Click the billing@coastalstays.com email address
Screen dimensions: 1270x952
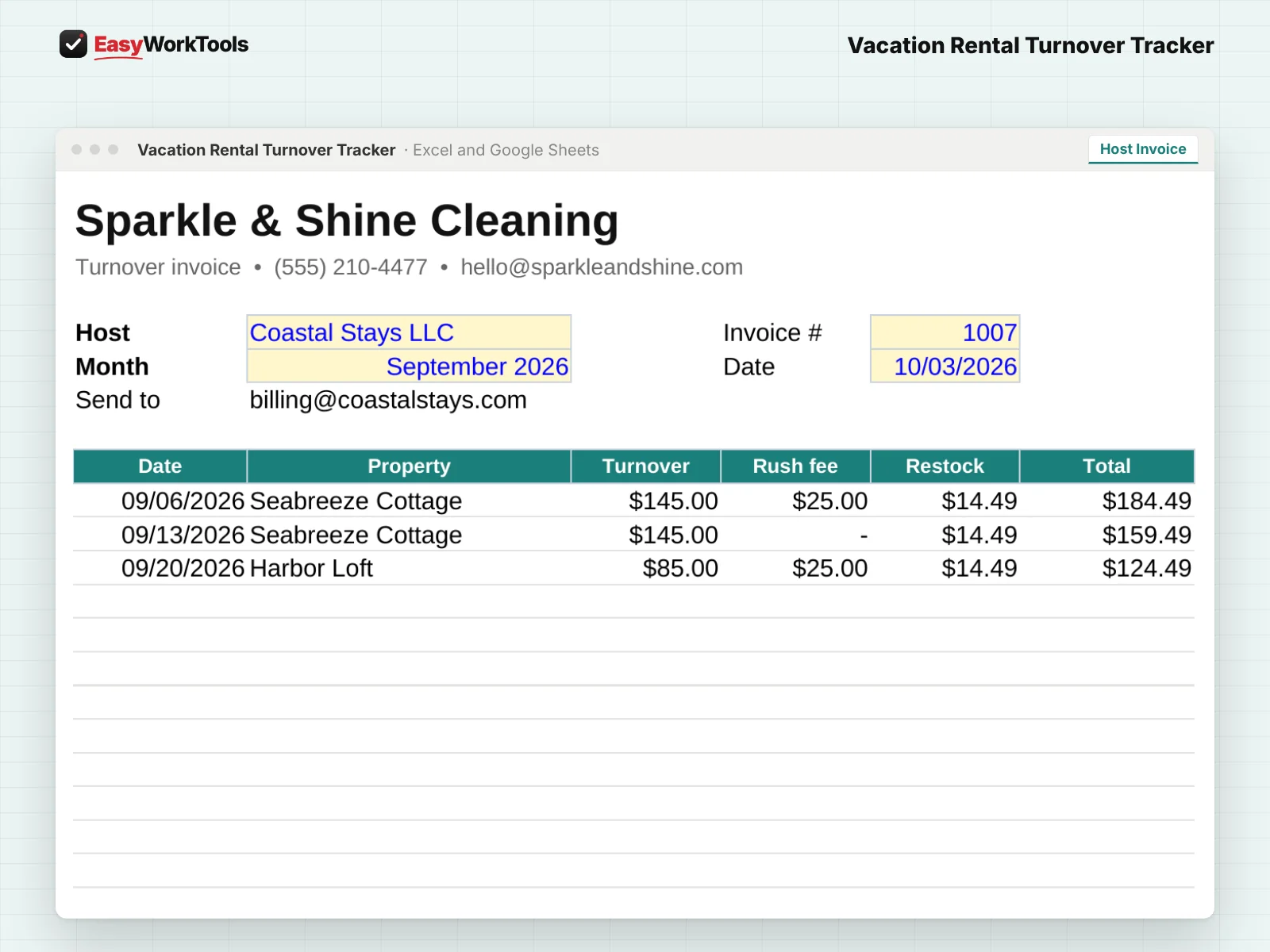click(x=388, y=400)
